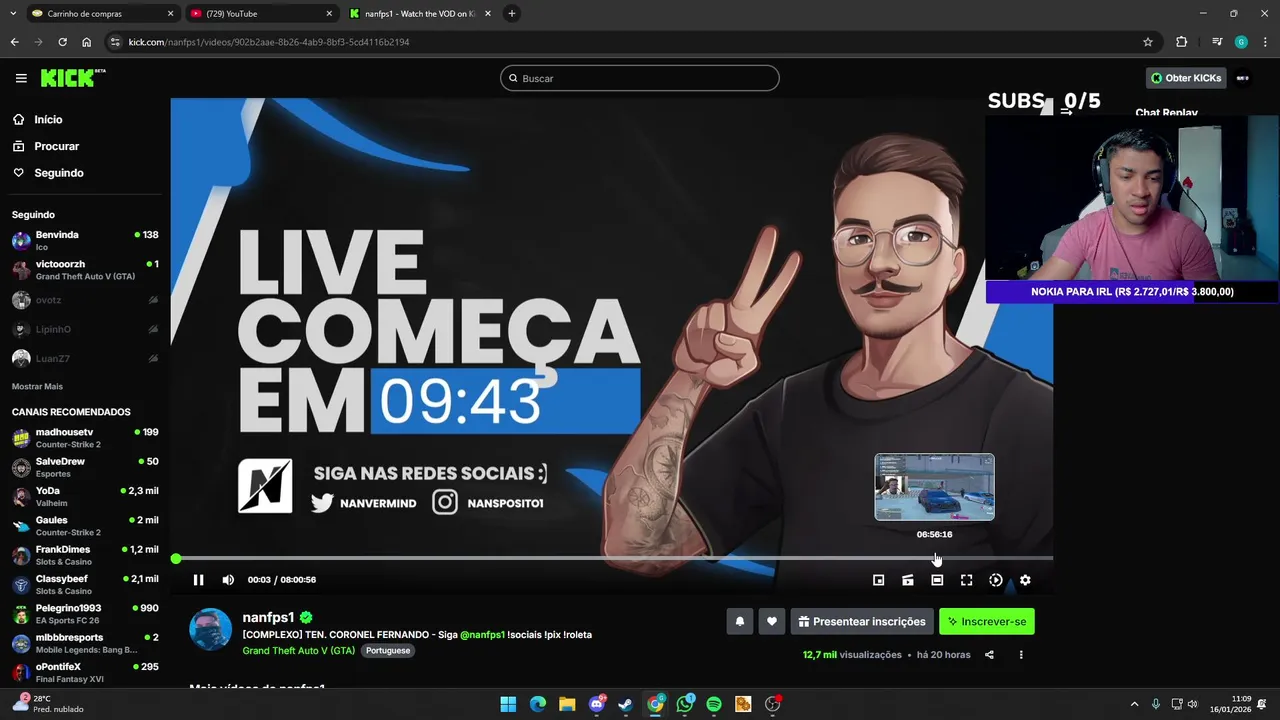Open offline channel LipinhO
This screenshot has height=720, width=1280.
point(85,329)
